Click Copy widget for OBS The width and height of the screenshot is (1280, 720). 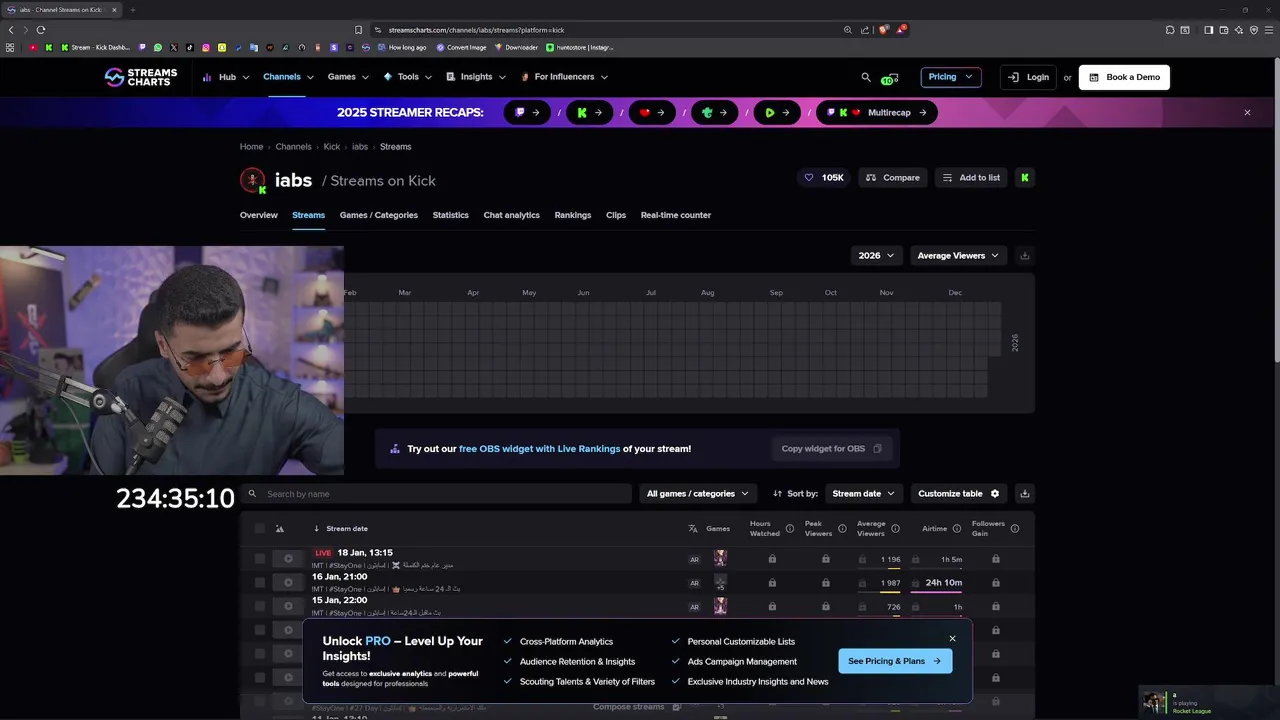[831, 449]
